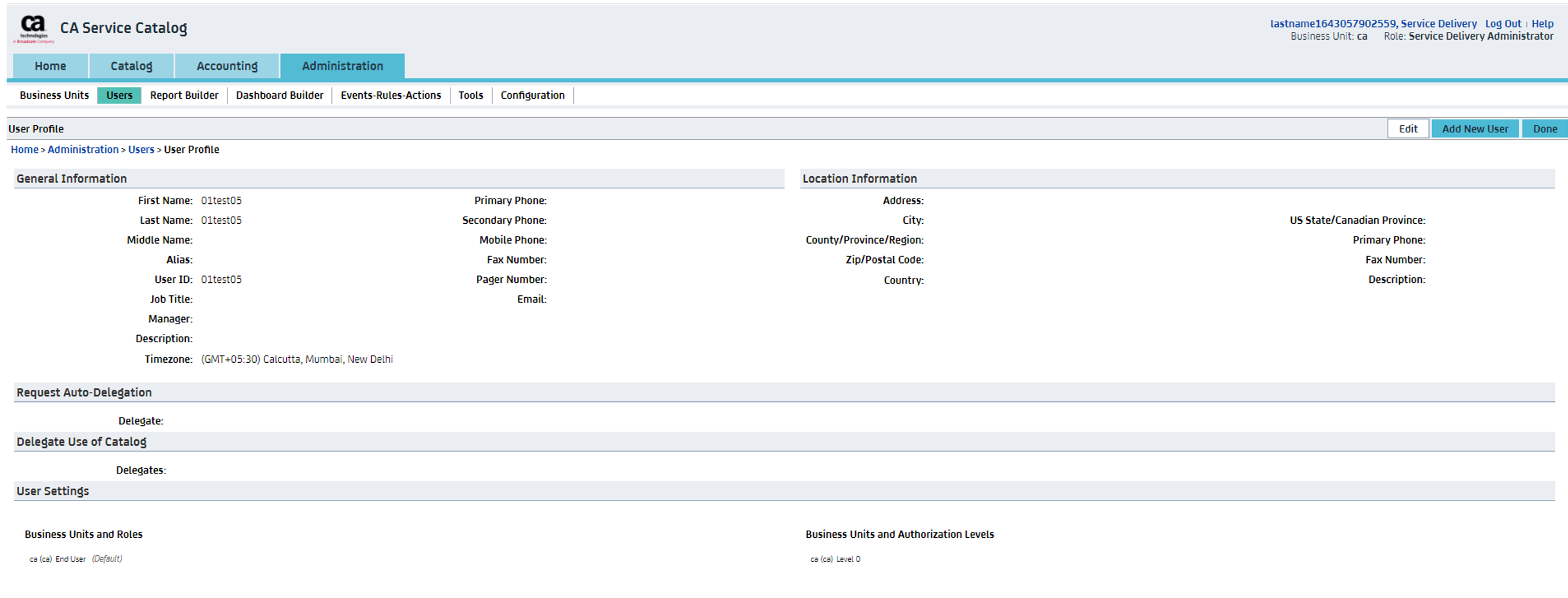Select the Administration tab
The height and width of the screenshot is (598, 1568).
(342, 66)
